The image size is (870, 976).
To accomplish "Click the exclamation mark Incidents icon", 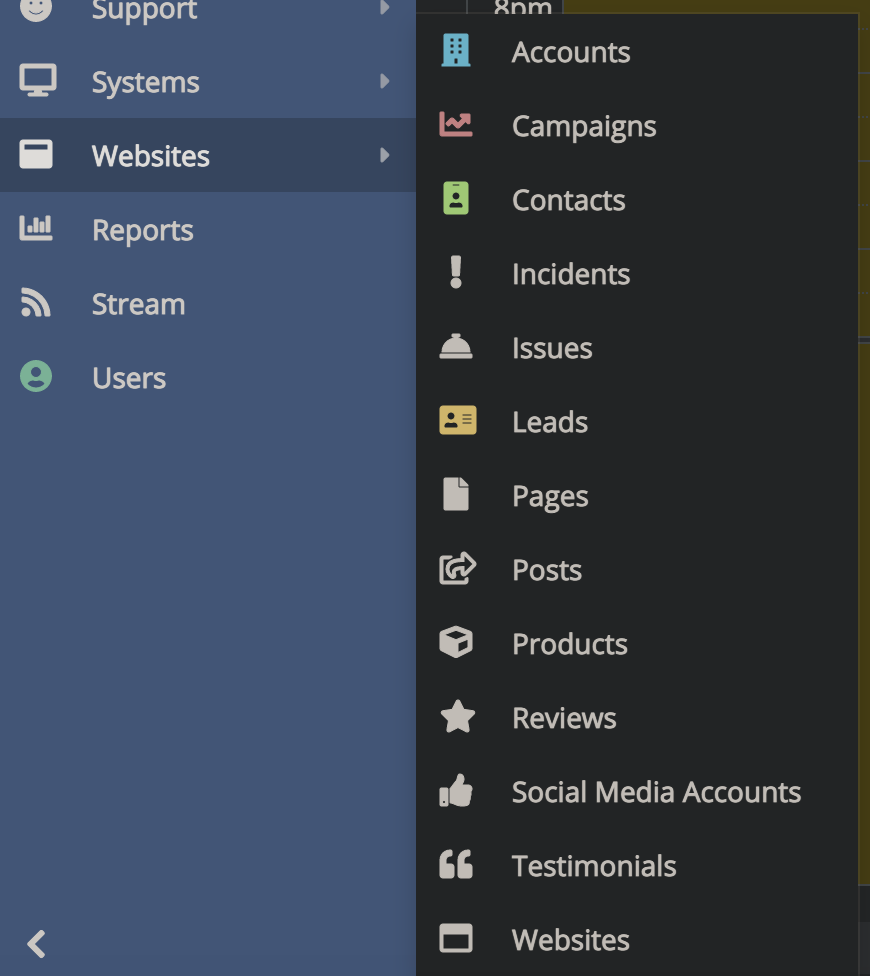I will click(x=456, y=273).
